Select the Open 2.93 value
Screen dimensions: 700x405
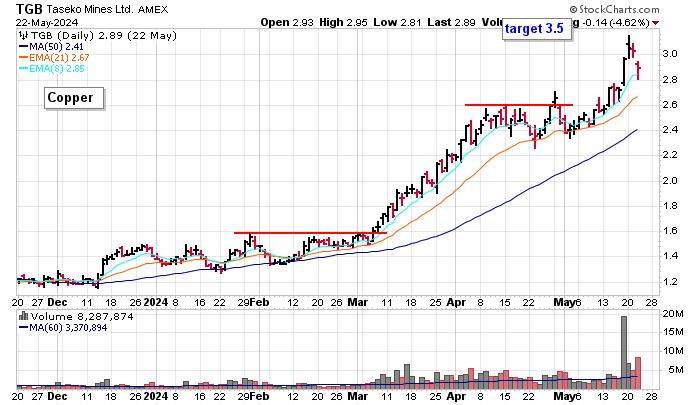287,22
